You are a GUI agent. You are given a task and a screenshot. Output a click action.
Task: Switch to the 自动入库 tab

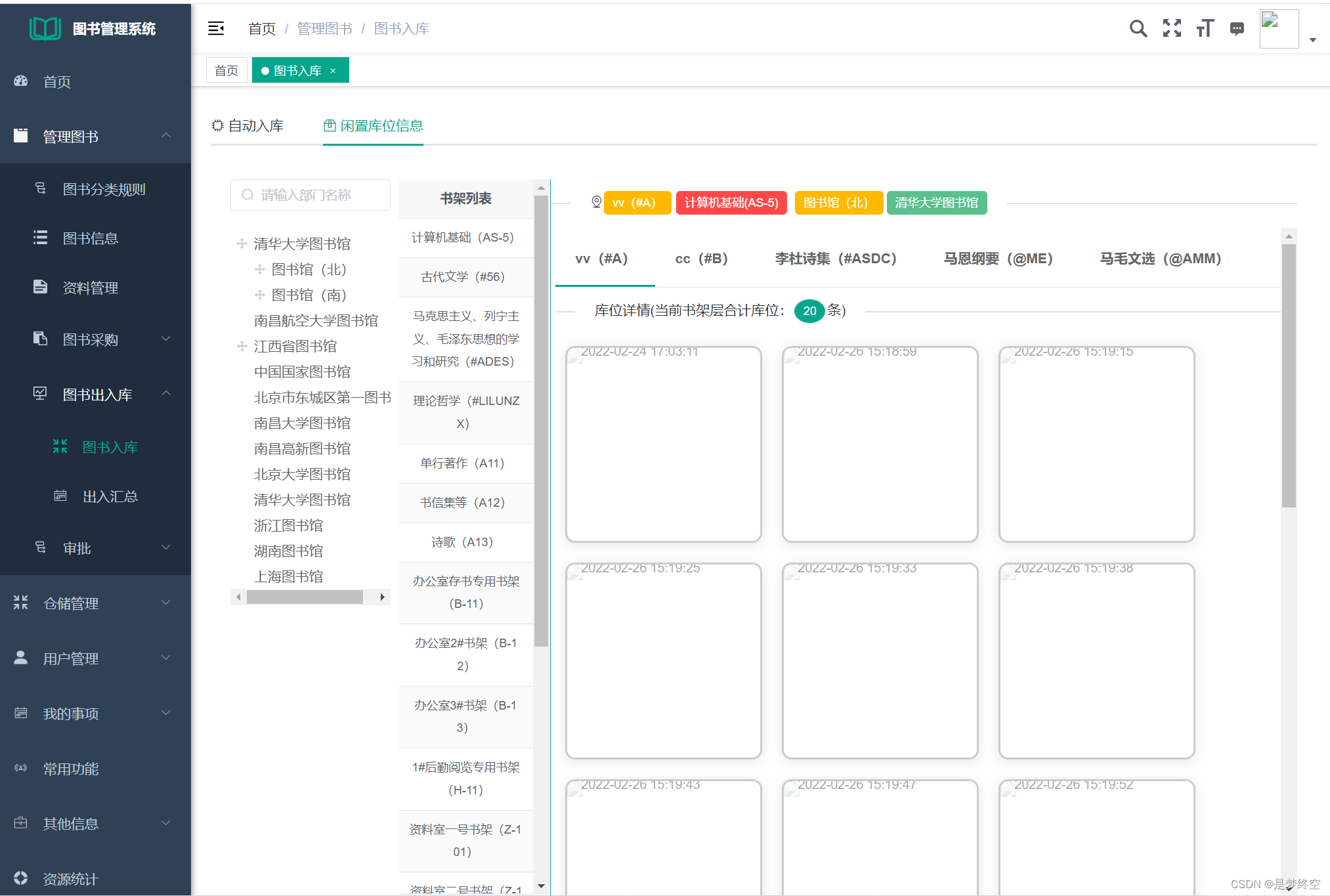[x=248, y=125]
